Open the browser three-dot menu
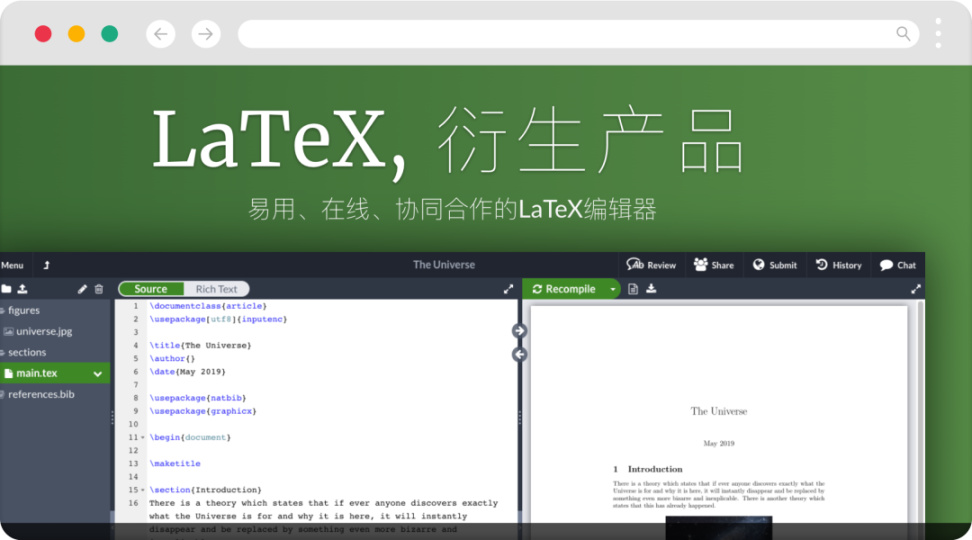Screen dimensions: 972x540 [938, 33]
